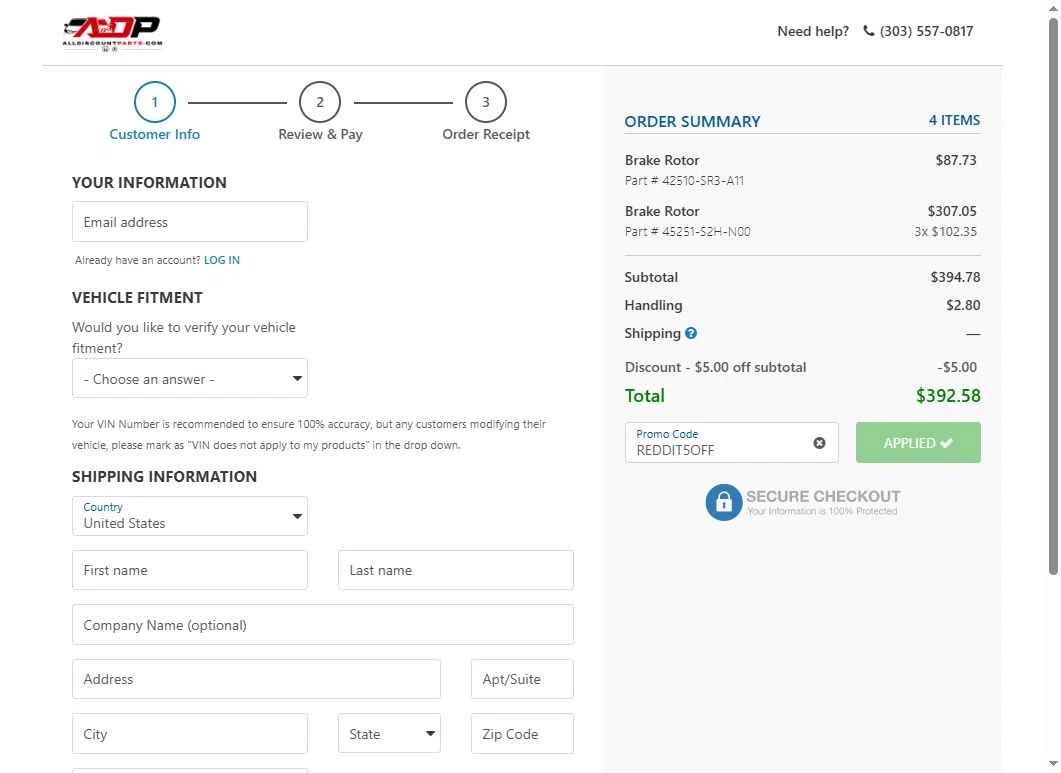This screenshot has height=773, width=1061.
Task: Focus the Address field
Action: [256, 679]
